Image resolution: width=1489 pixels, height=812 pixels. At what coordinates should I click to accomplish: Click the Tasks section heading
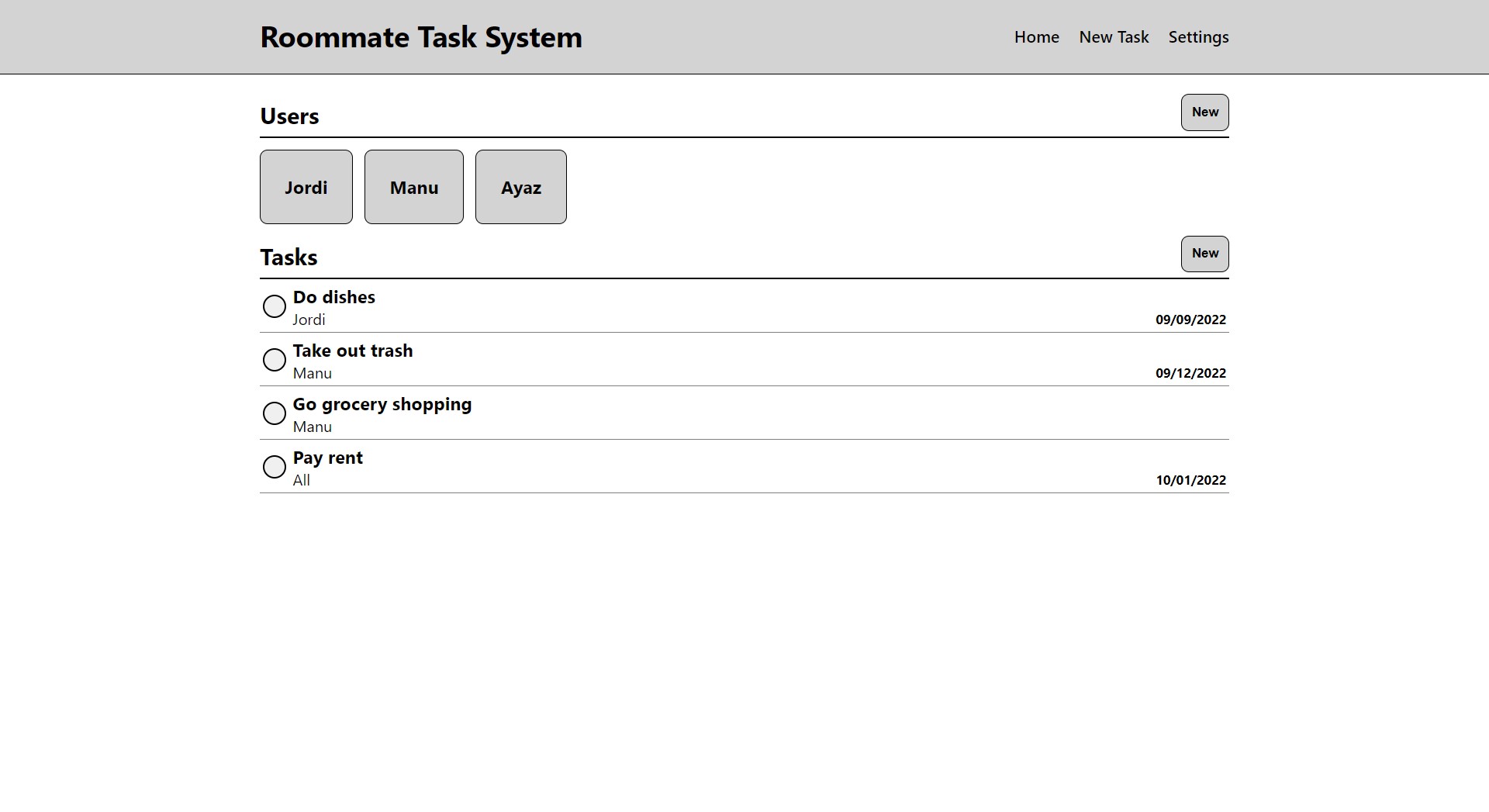coord(288,257)
